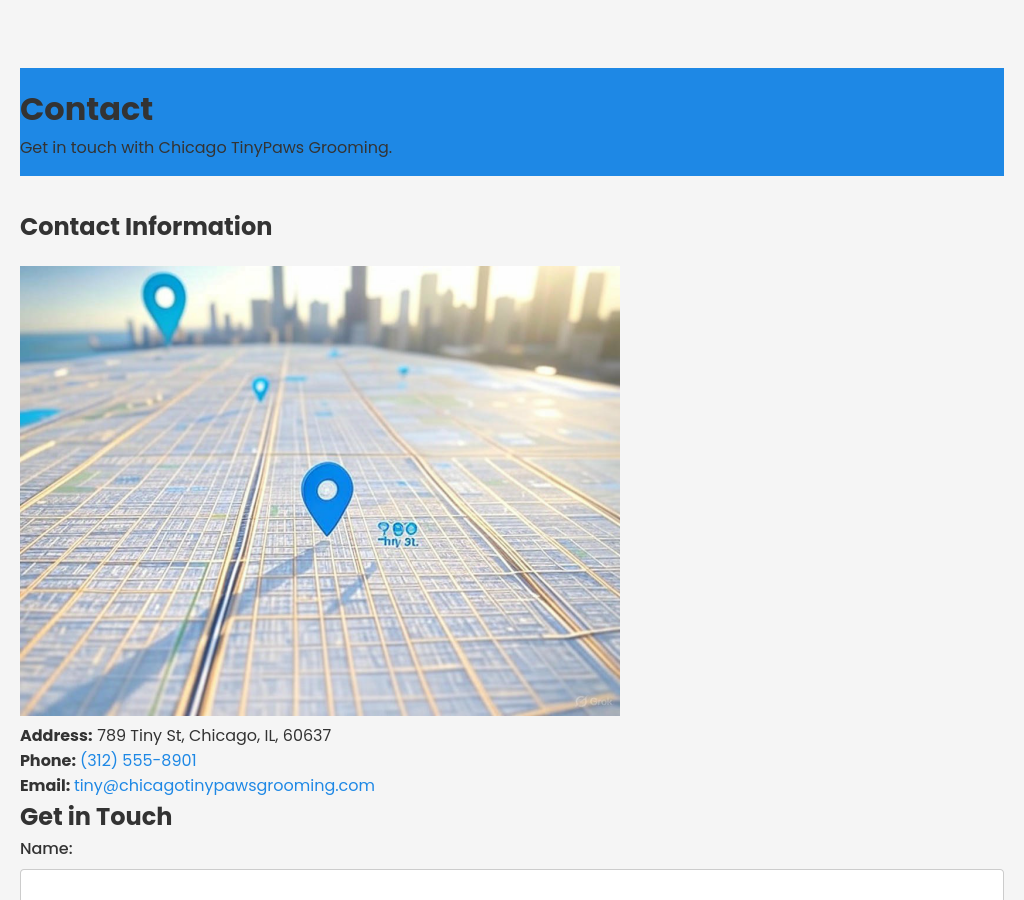Click the "Contact Information" heading
Image resolution: width=1024 pixels, height=900 pixels.
point(146,227)
